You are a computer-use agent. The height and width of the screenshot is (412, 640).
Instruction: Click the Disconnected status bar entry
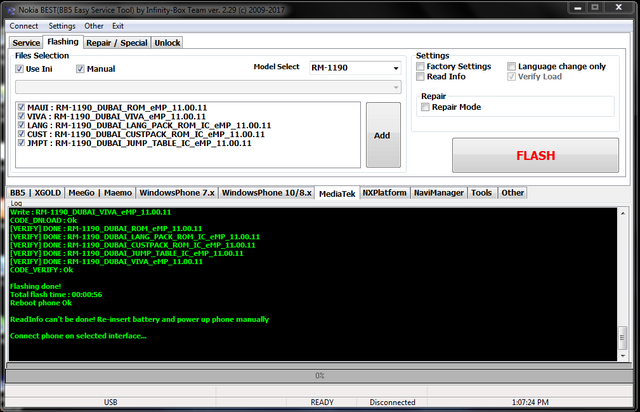[x=392, y=402]
